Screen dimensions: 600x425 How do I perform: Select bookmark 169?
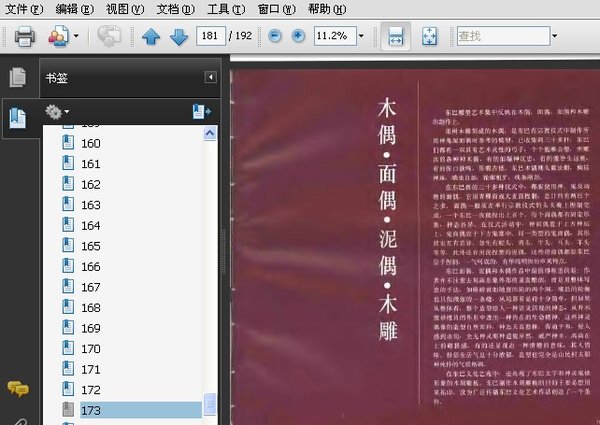click(91, 329)
